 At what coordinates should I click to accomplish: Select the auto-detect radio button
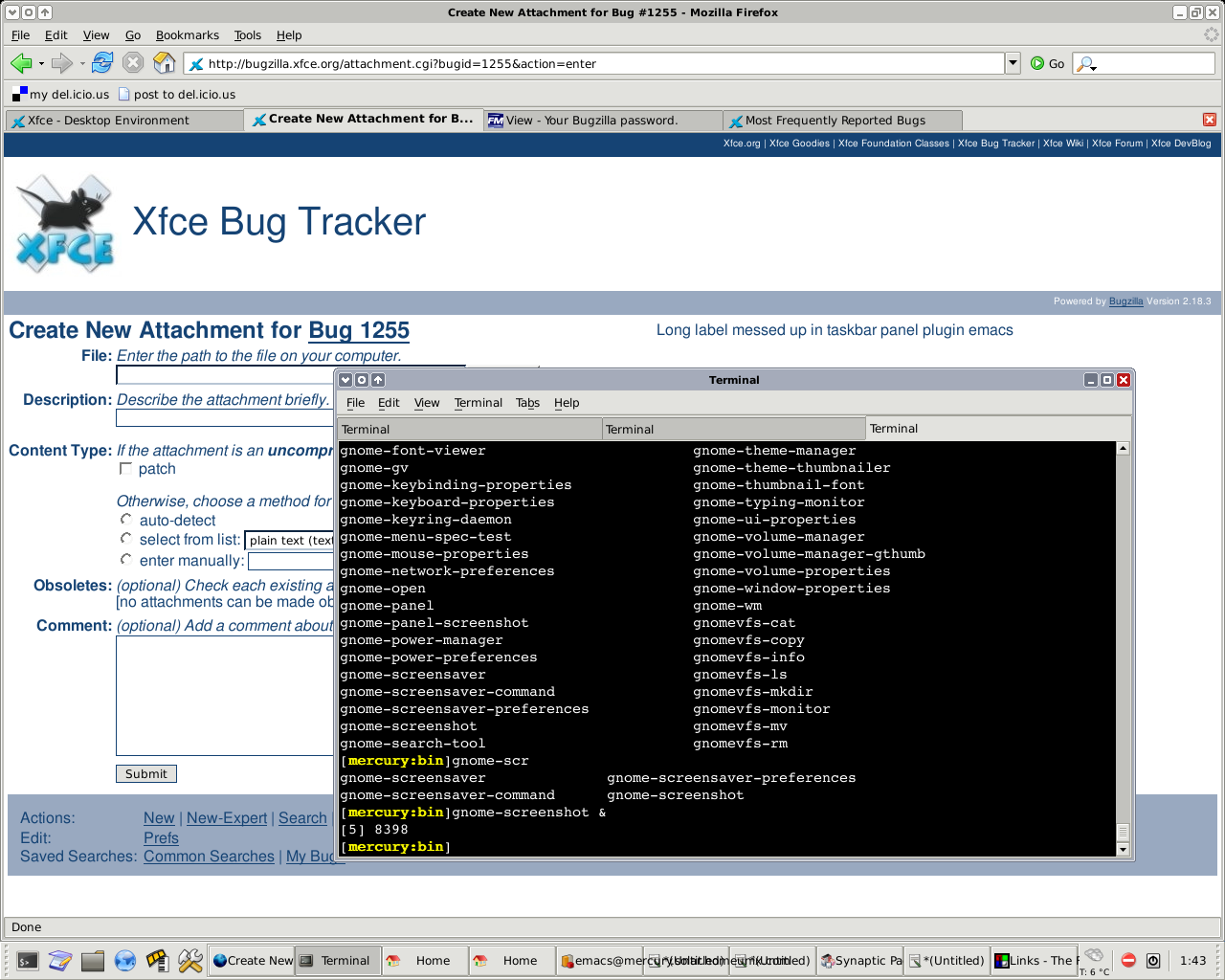click(125, 520)
